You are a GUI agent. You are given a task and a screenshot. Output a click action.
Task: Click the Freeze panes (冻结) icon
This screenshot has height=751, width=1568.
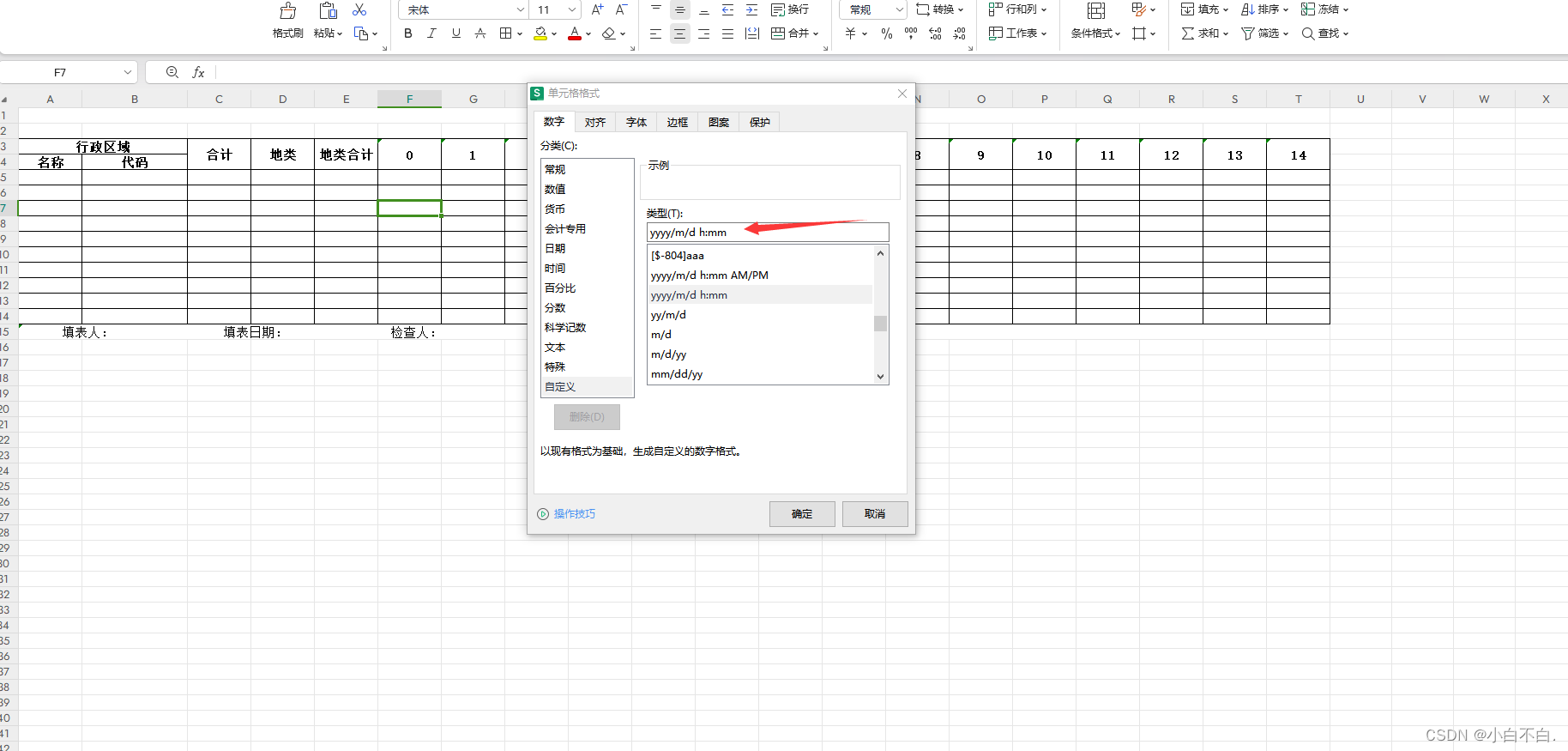click(x=1308, y=9)
